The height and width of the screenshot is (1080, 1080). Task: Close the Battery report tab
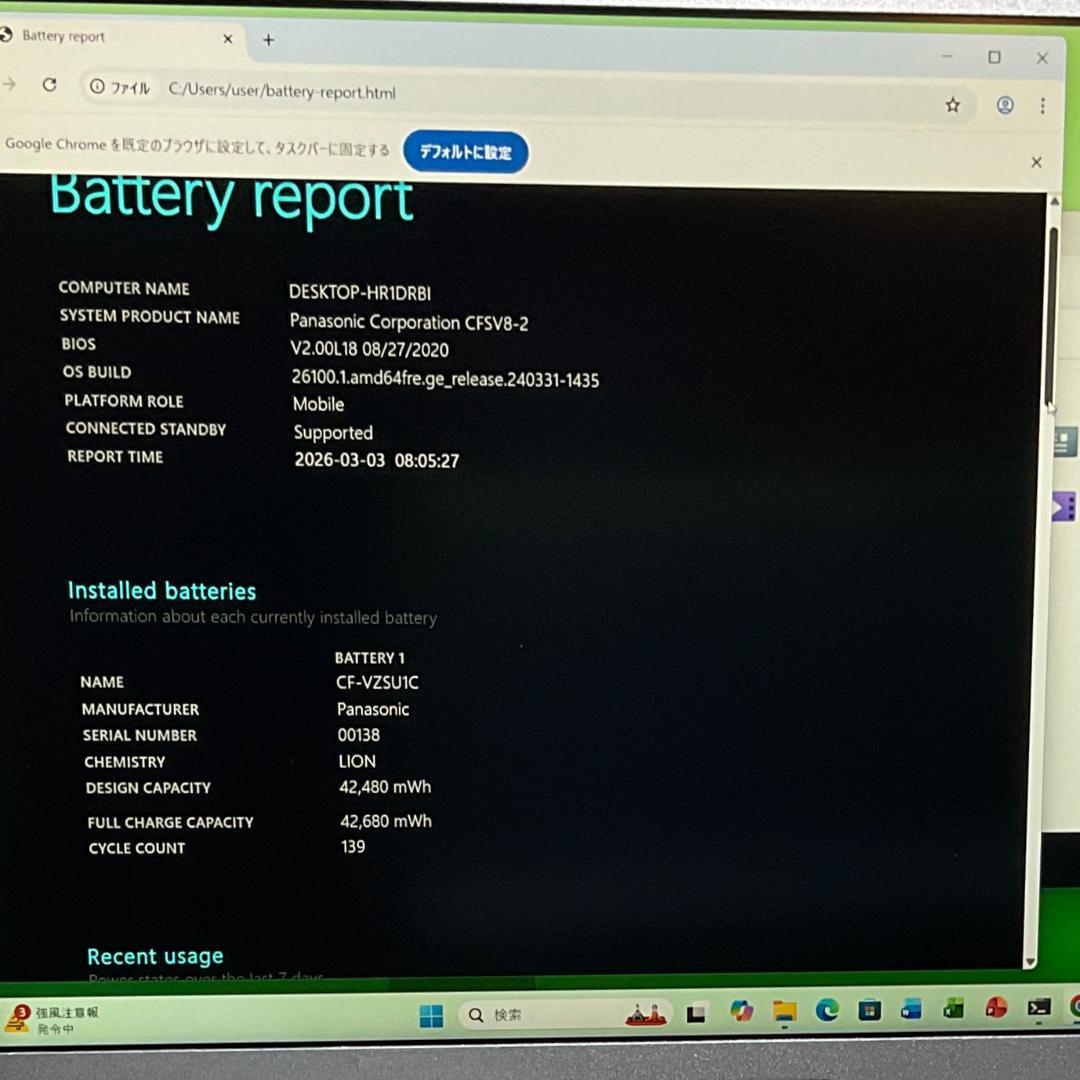point(228,39)
